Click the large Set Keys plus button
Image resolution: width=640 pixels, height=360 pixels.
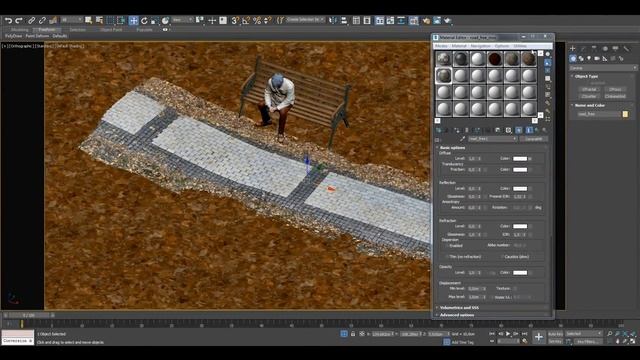(x=539, y=337)
